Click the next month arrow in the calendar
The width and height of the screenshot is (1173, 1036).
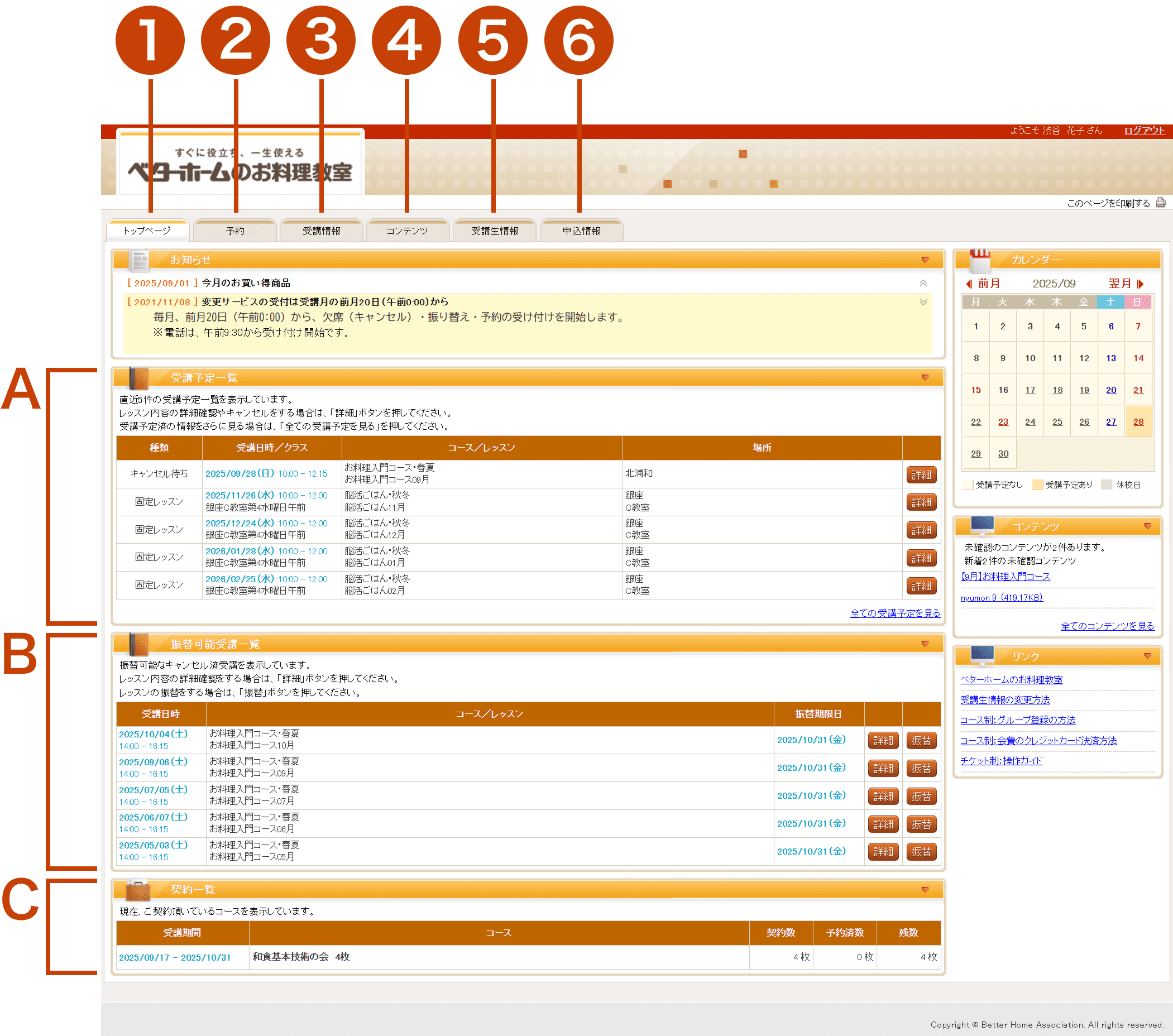[x=1140, y=284]
